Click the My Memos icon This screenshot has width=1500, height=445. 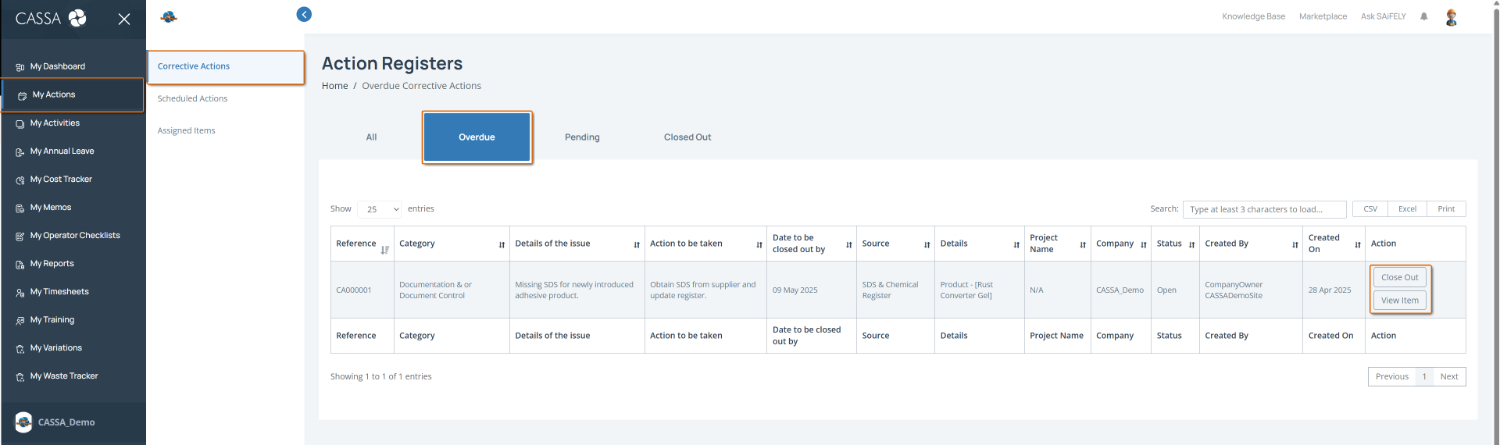(20, 208)
